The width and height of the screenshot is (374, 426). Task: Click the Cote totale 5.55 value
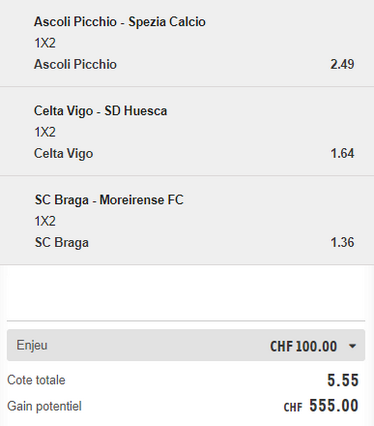click(343, 380)
